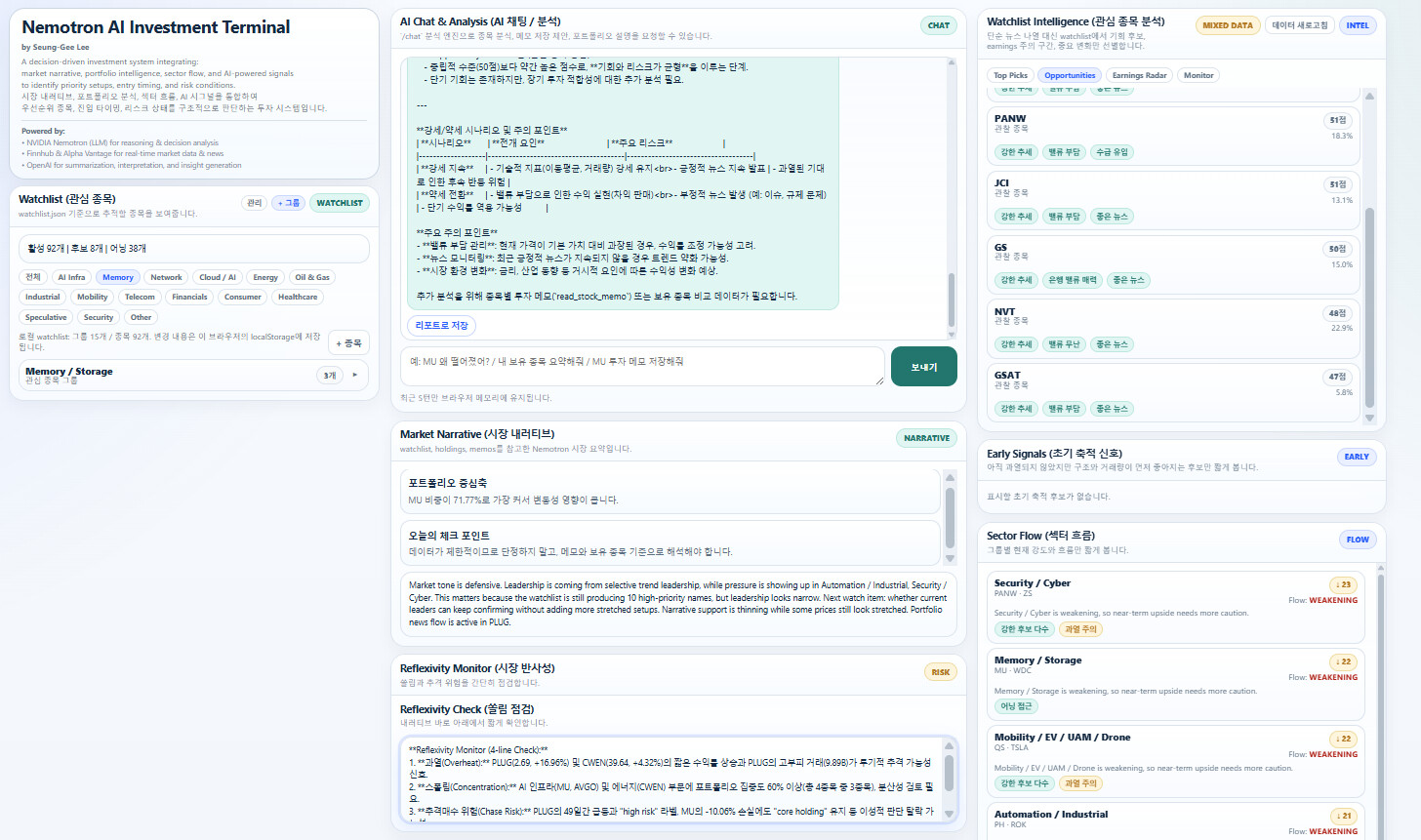Viewport: 1421px width, 840px height.
Task: Open the Security / Cyber sector card
Action: coord(1175,607)
